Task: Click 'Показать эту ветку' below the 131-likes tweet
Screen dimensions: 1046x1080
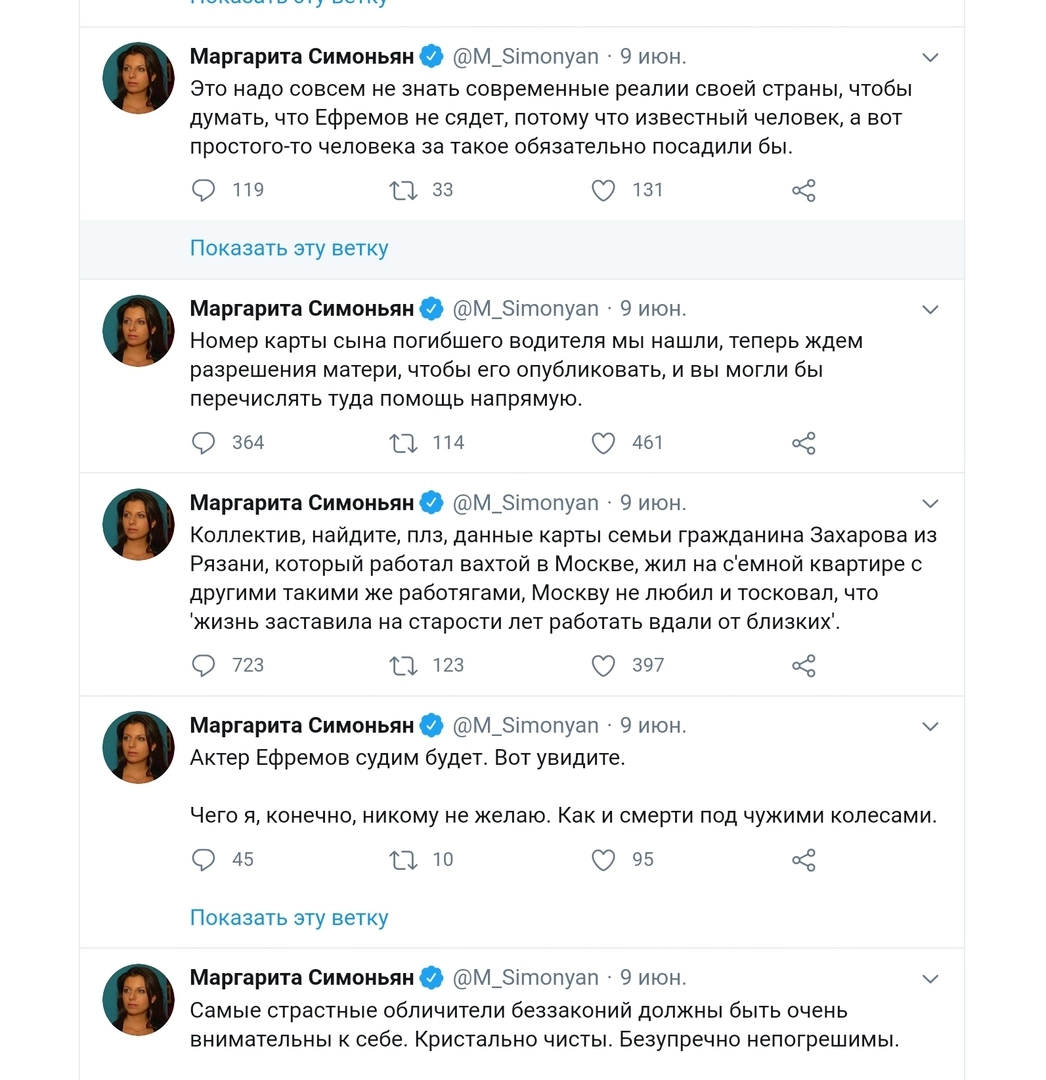Action: coord(289,248)
